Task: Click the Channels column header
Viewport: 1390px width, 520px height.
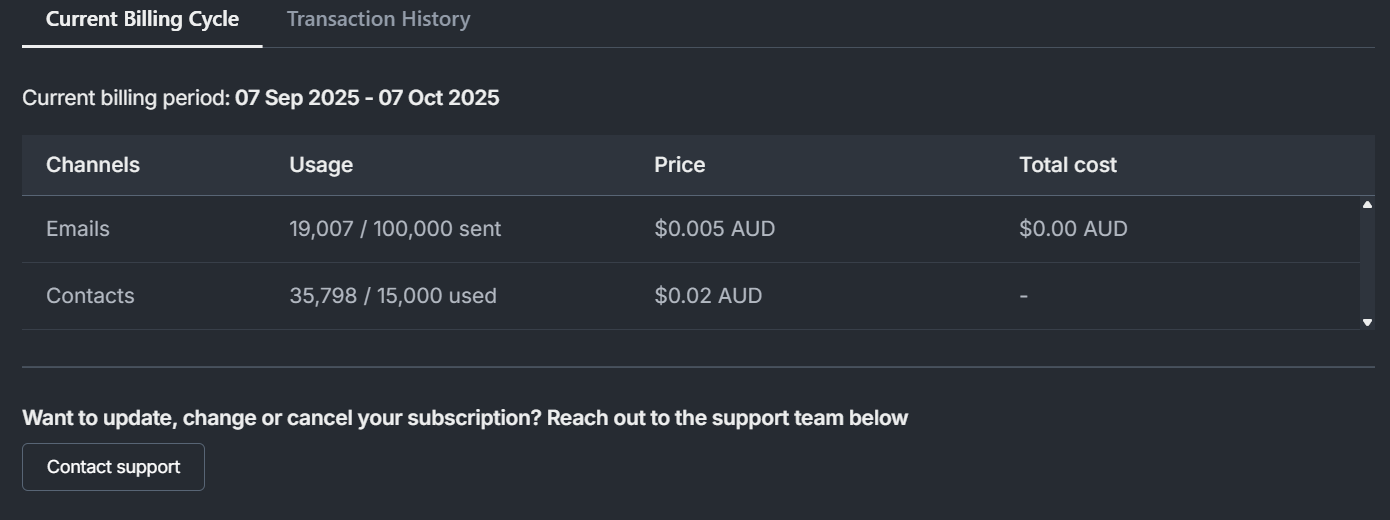Action: click(93, 165)
